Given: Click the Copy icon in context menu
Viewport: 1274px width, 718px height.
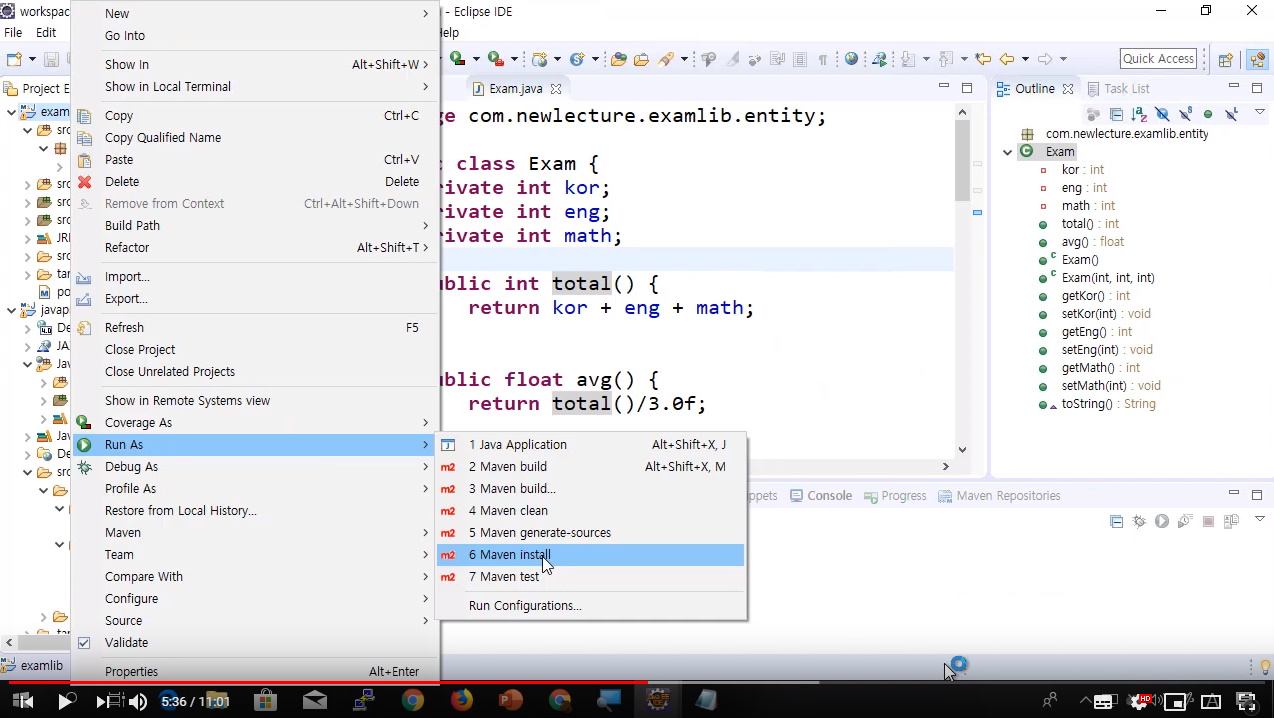Looking at the screenshot, I should (x=84, y=116).
